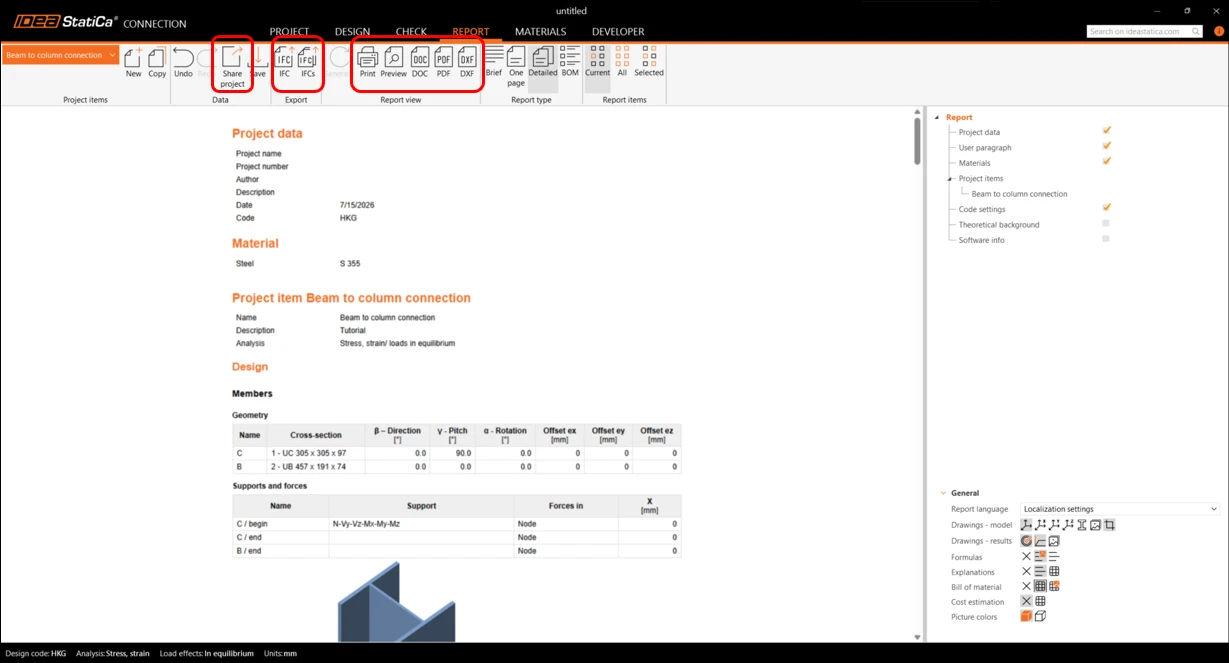The width and height of the screenshot is (1229, 663).
Task: Select picture icon in Drawings - results
Action: [1054, 541]
